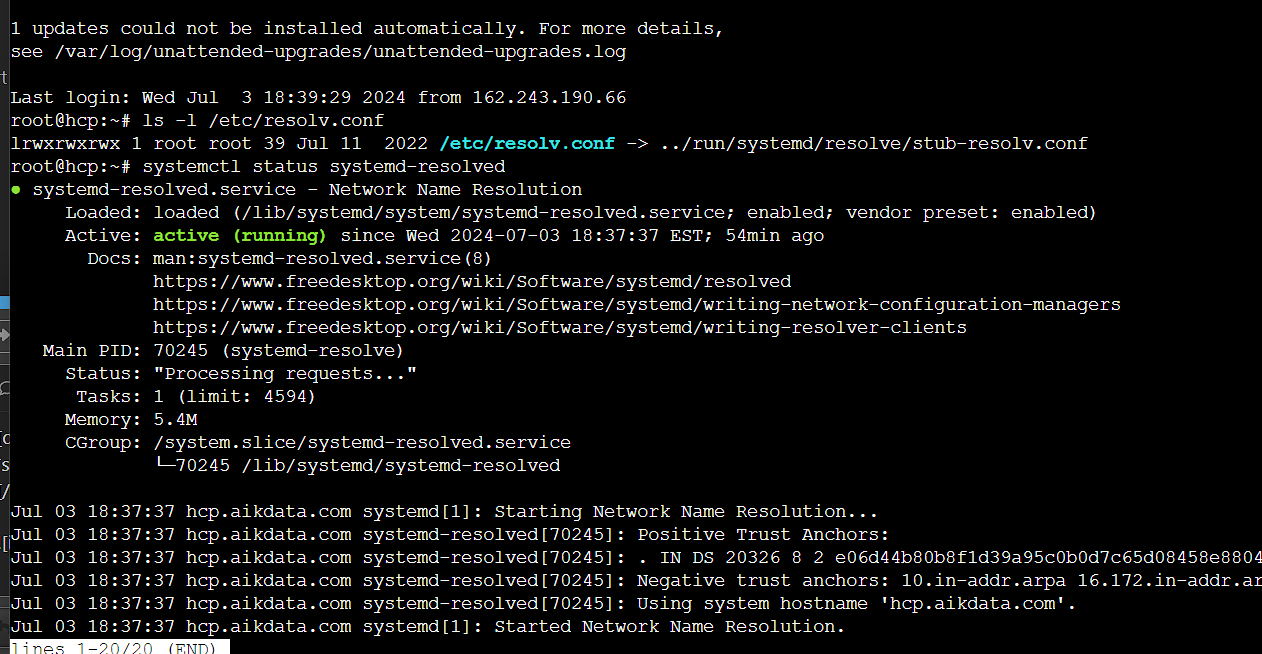
Task: Click the highlighted /etc/resolv.conf symlink name
Action: (x=527, y=144)
